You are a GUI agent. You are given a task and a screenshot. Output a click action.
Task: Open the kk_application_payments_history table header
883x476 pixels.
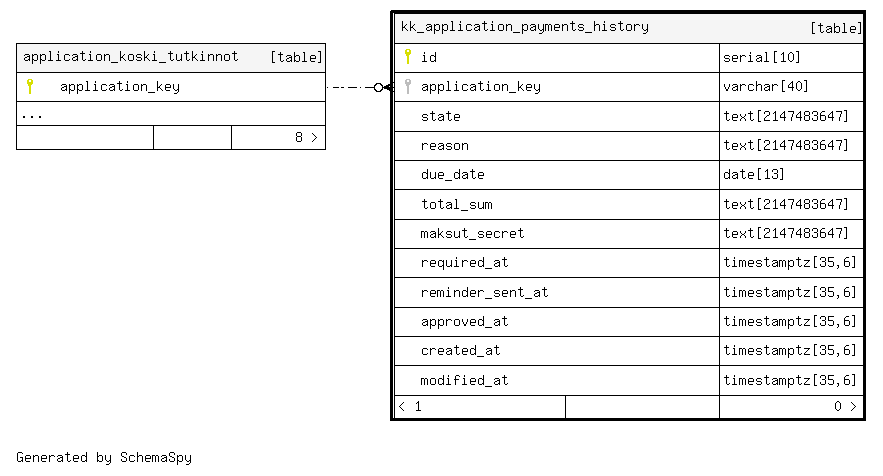628,28
